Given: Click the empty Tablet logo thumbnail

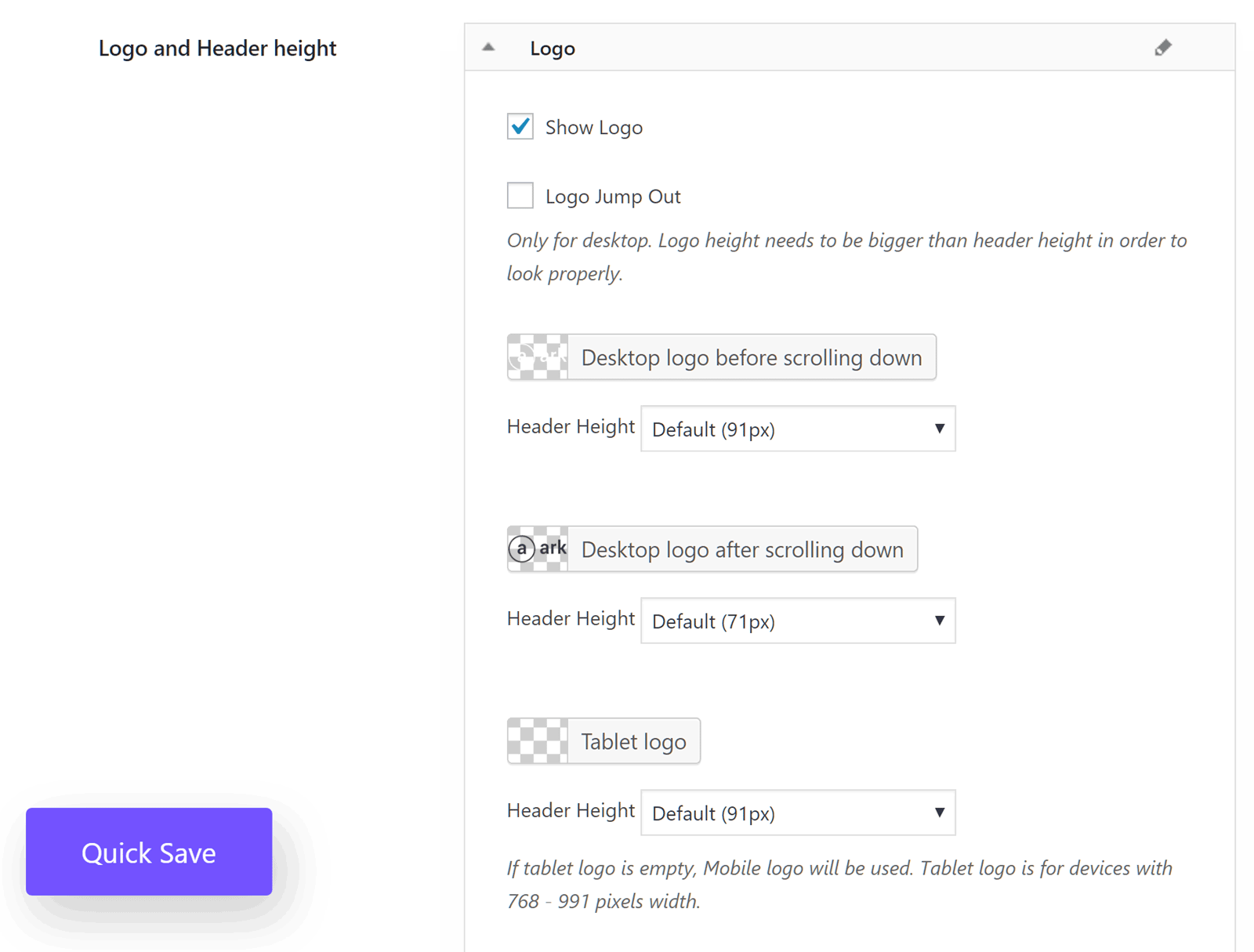Looking at the screenshot, I should 538,741.
